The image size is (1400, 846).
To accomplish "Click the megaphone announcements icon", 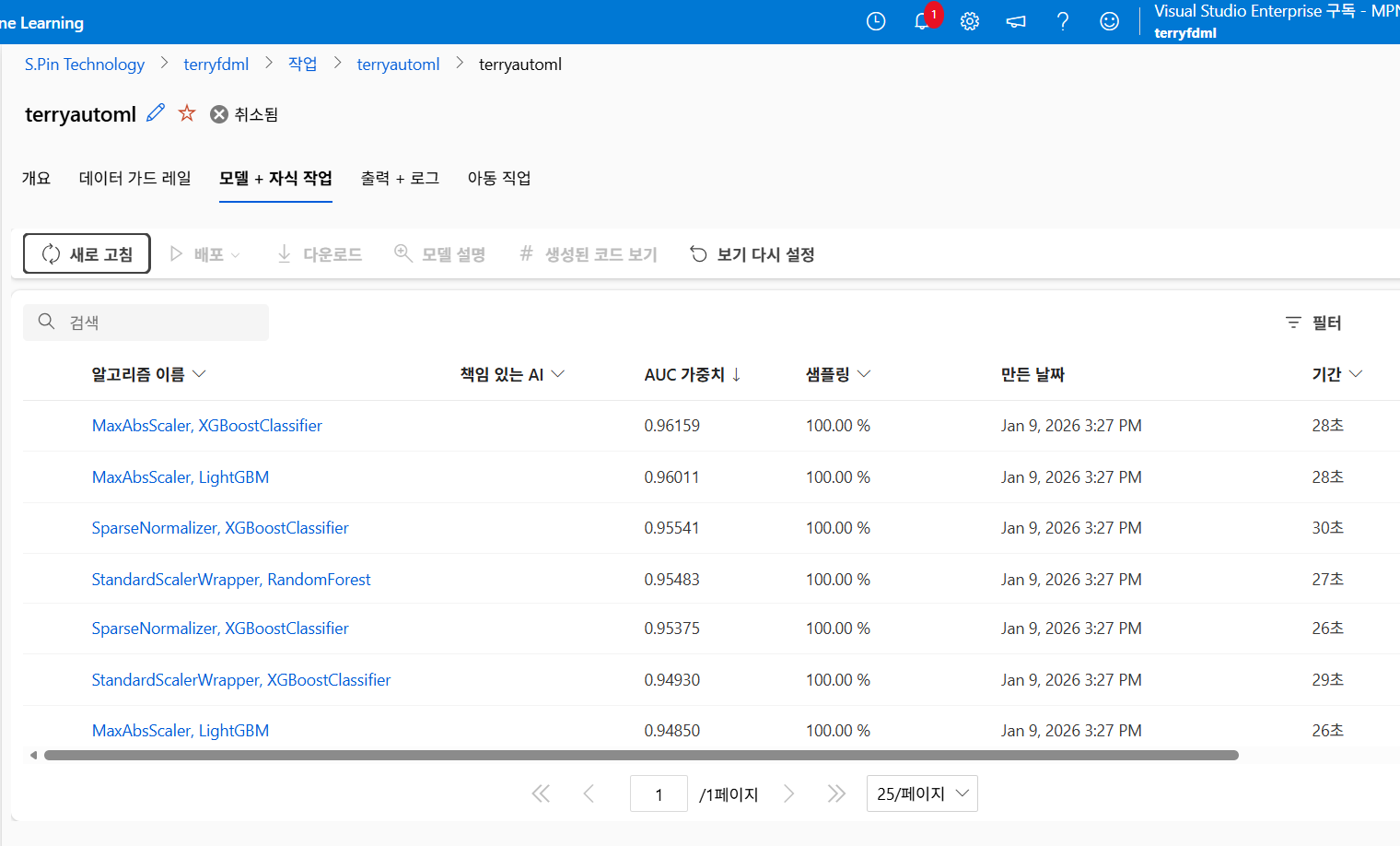I will pyautogui.click(x=1016, y=20).
